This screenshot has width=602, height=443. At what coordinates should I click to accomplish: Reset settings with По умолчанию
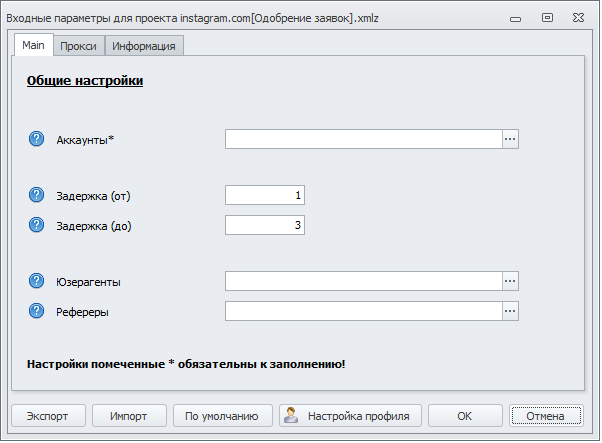tap(222, 416)
